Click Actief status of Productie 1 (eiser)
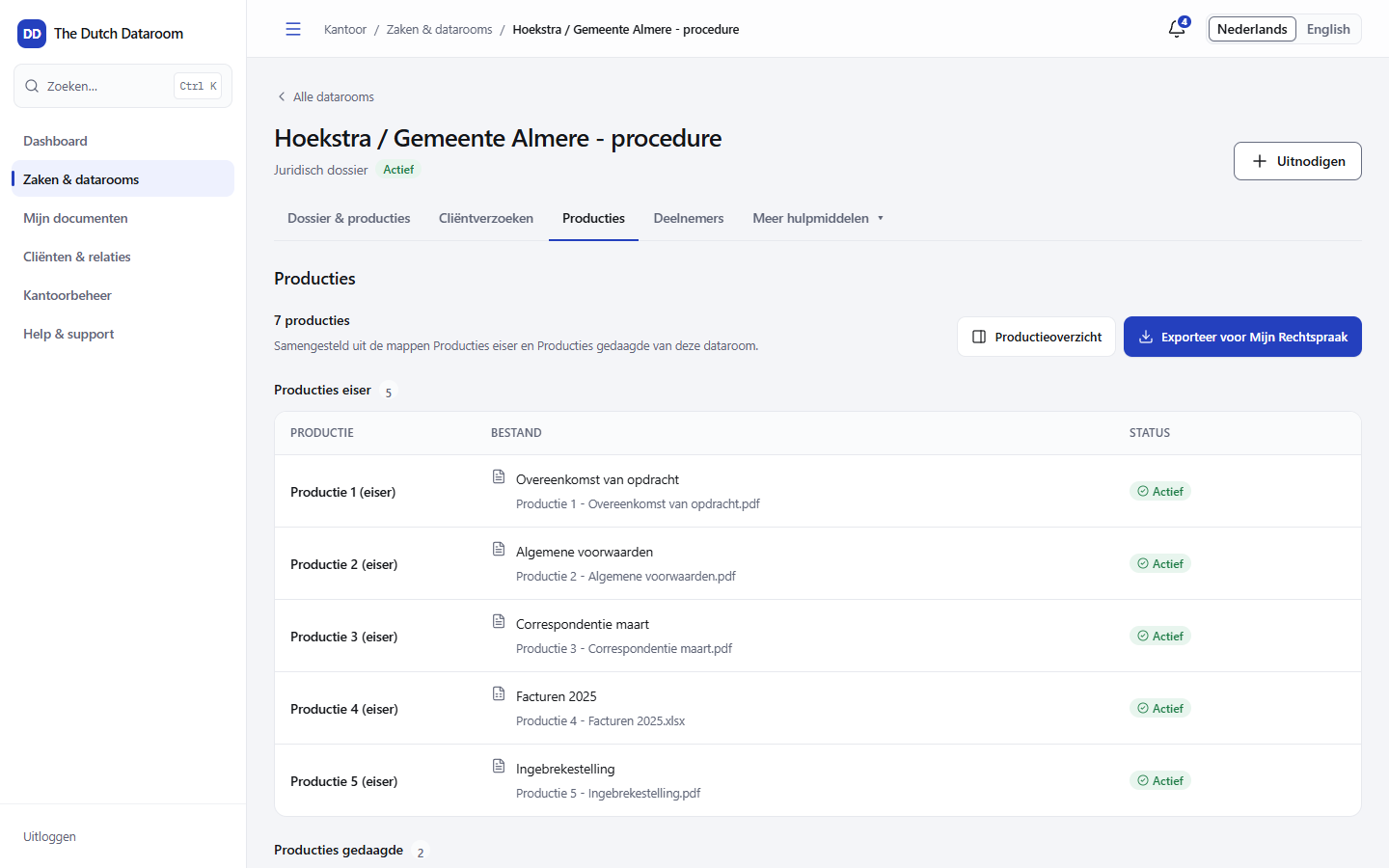Screen dimensions: 1389x868 [1160, 491]
